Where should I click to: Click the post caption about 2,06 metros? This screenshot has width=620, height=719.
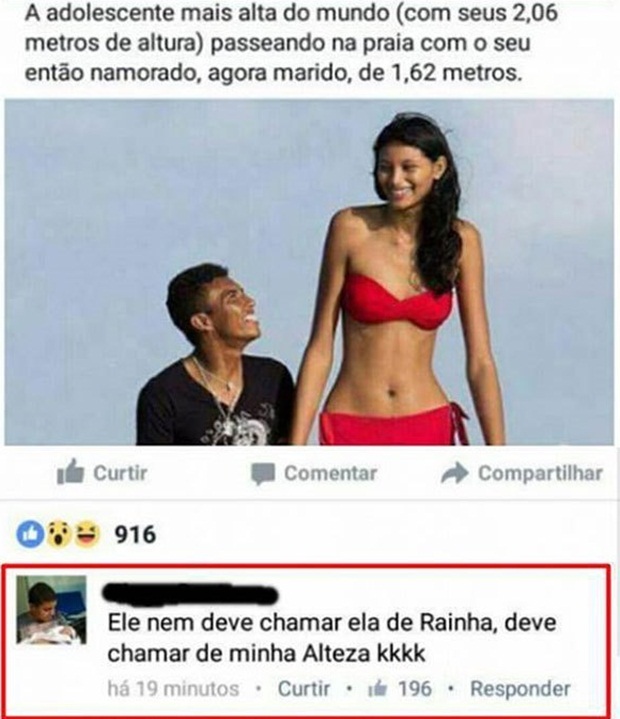[291, 42]
